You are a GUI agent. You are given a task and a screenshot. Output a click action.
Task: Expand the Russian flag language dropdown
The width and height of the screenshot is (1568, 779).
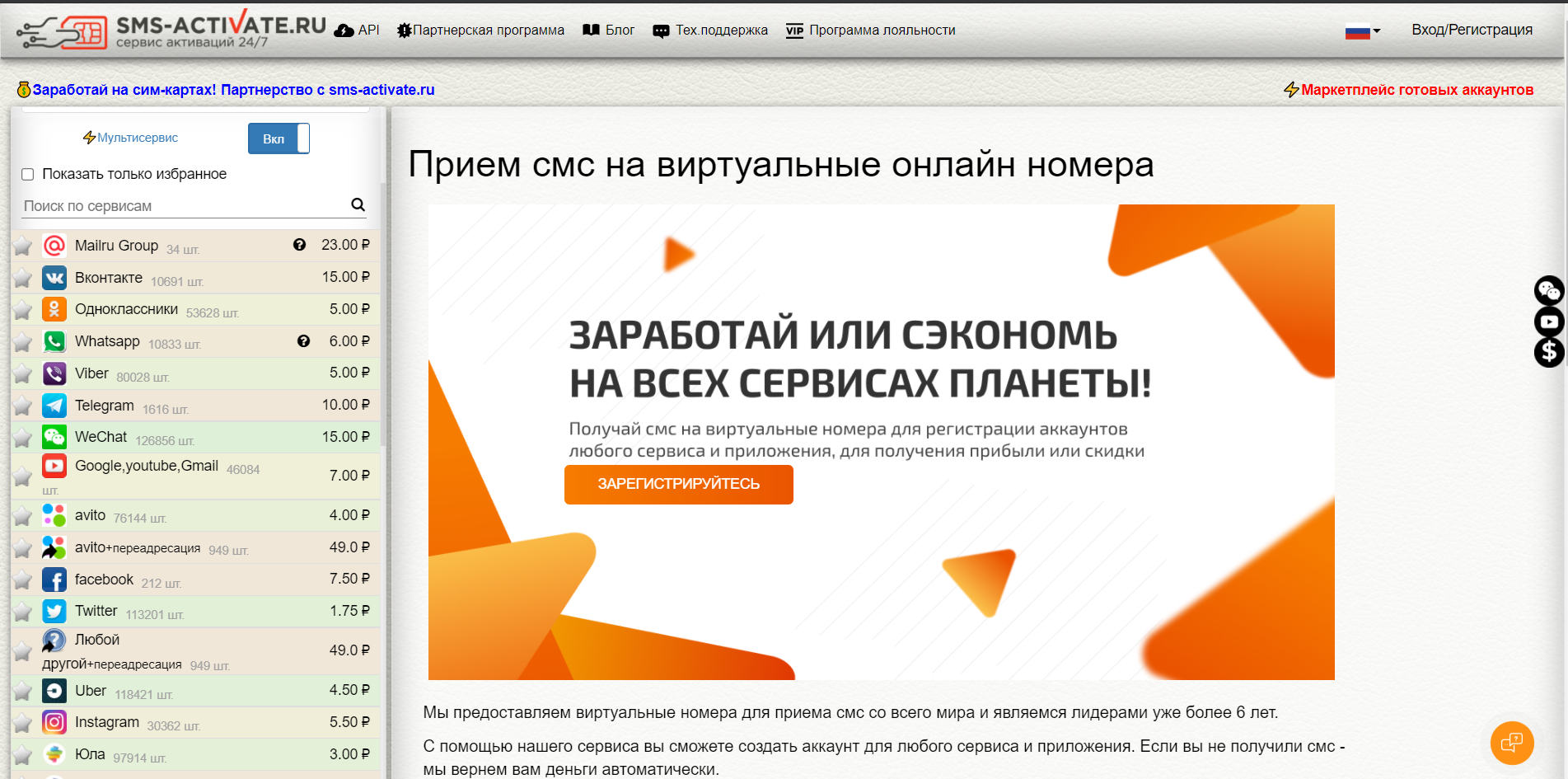click(x=1363, y=31)
